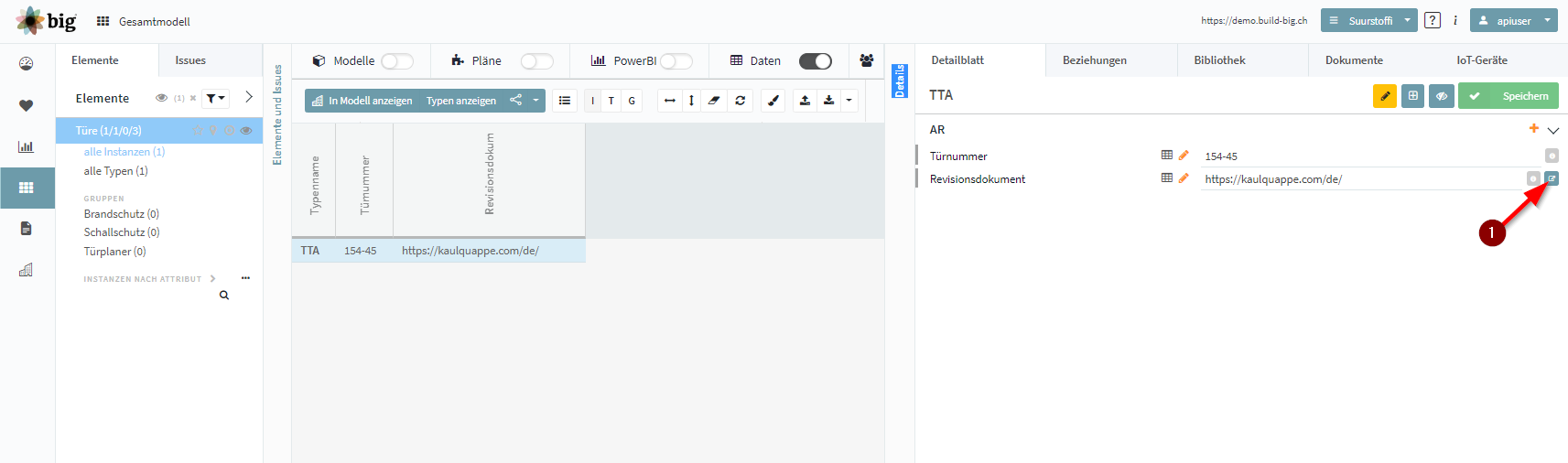1568x463 pixels.
Task: Click the list view icon
Action: point(565,101)
